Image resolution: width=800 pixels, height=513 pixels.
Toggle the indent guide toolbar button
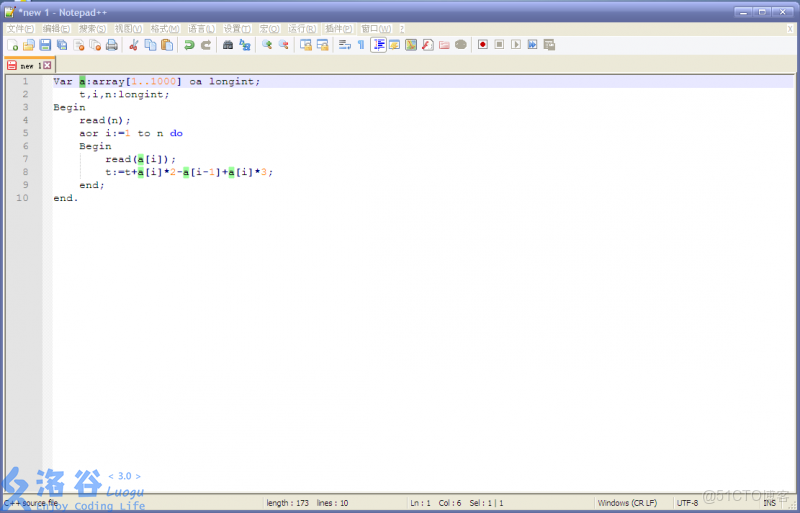pos(379,45)
